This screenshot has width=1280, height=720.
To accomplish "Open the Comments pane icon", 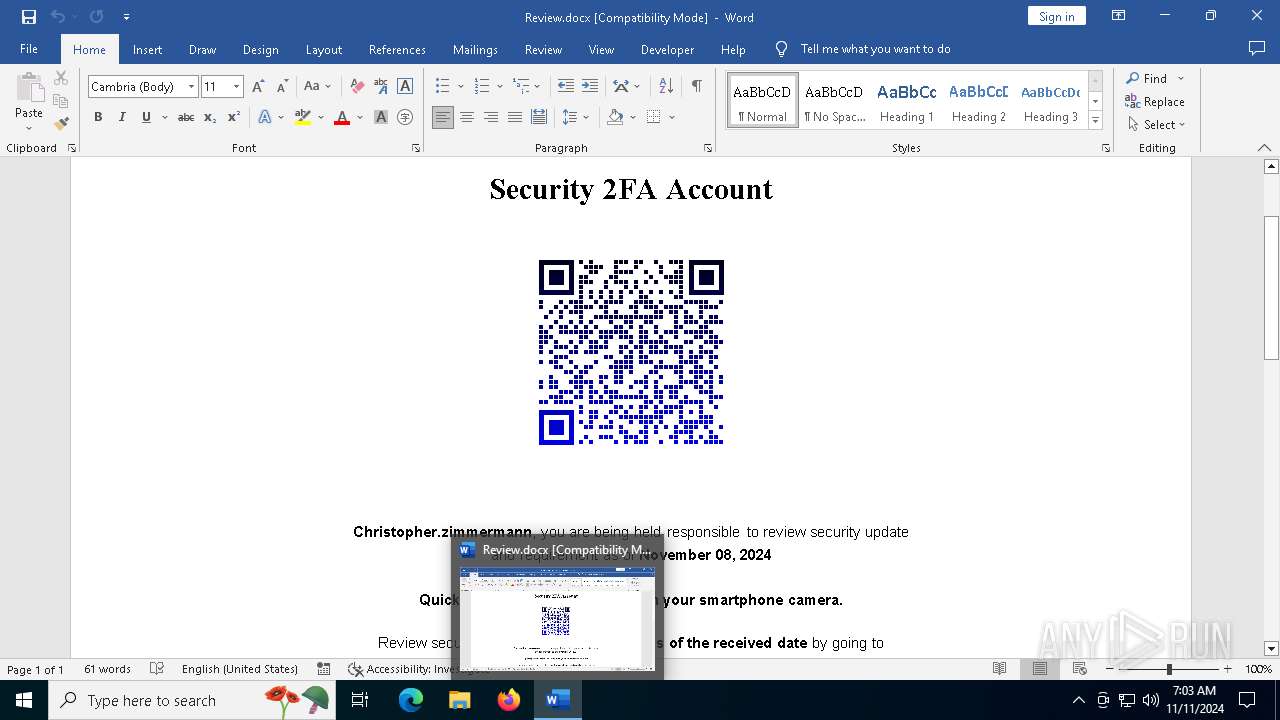I will pyautogui.click(x=1257, y=49).
